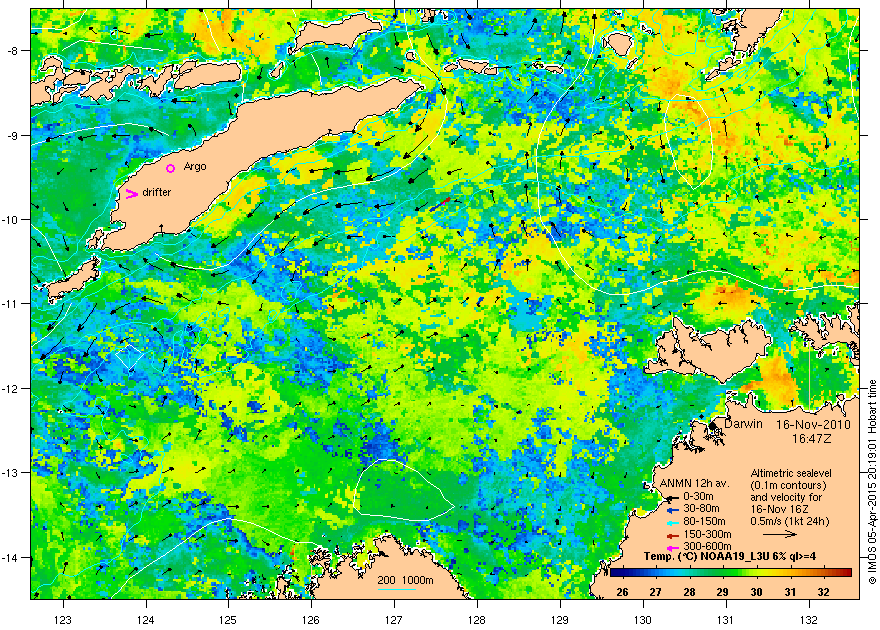The width and height of the screenshot is (880, 630).
Task: Click the longitude axis label "132"
Action: 809,619
